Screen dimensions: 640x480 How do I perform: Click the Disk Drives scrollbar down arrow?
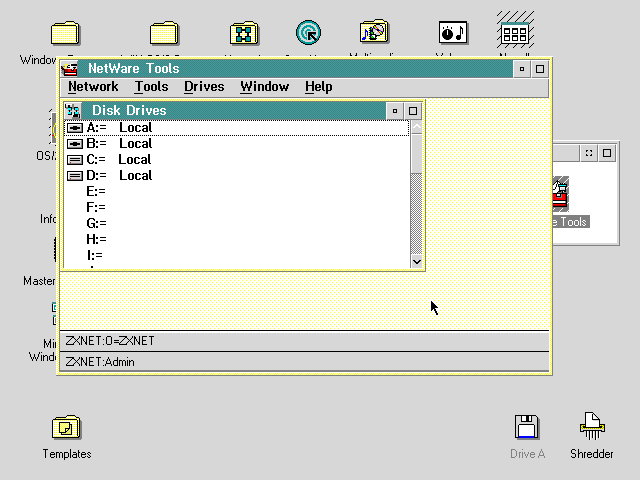pos(417,262)
